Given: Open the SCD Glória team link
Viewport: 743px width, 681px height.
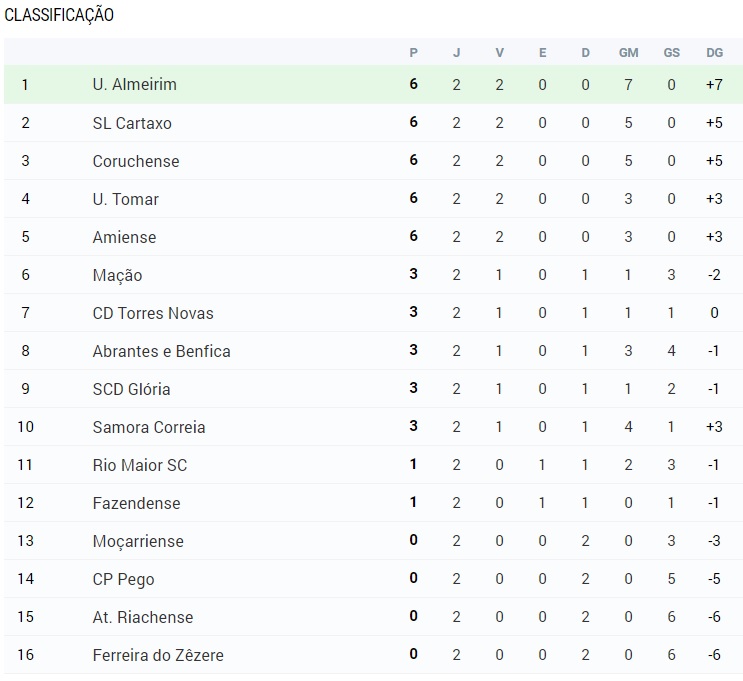Looking at the screenshot, I should (x=131, y=389).
